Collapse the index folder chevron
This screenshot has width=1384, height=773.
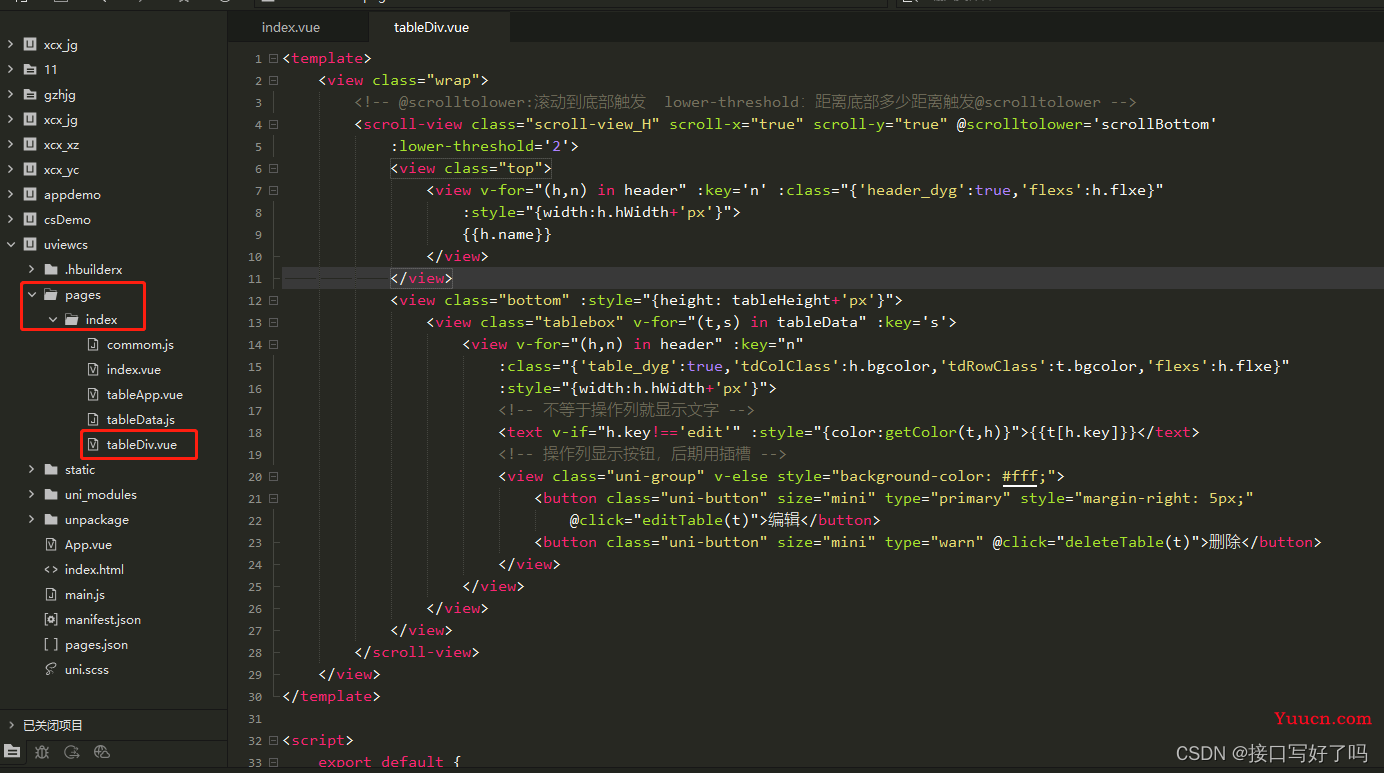pos(53,320)
